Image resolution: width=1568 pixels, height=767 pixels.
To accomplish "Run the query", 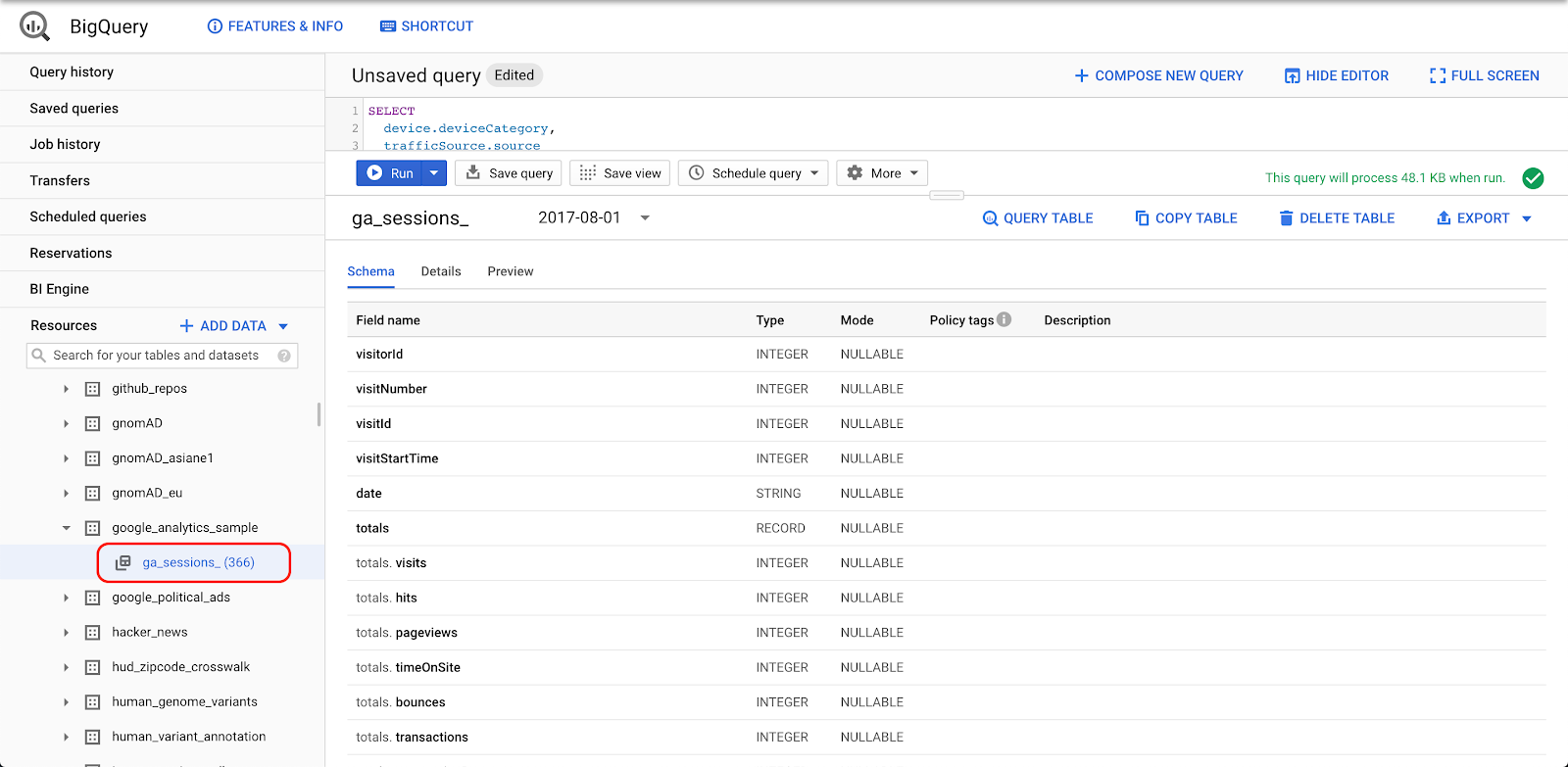I will [390, 173].
